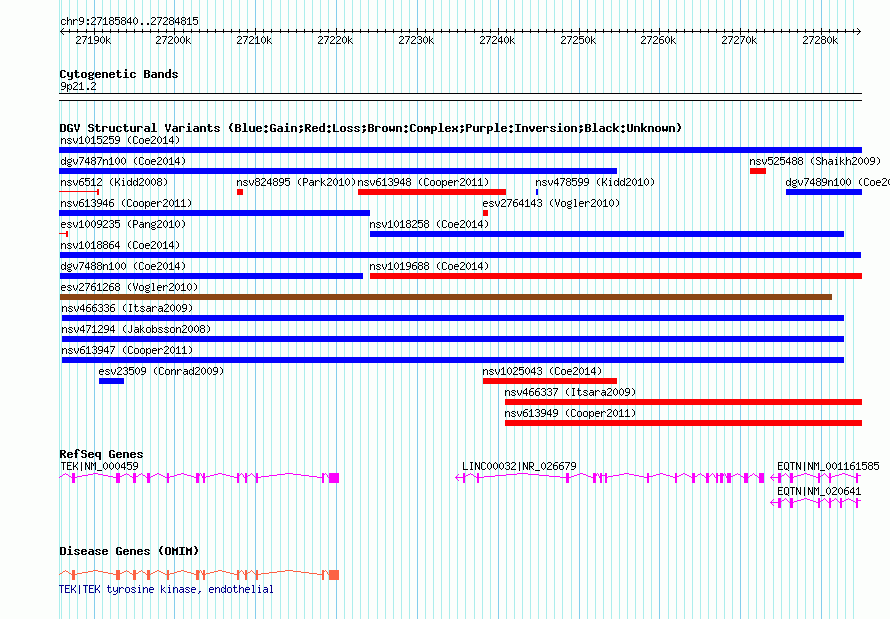
Task: Open the nsv613949 (Cooper2011) red loss bar
Action: (x=683, y=423)
